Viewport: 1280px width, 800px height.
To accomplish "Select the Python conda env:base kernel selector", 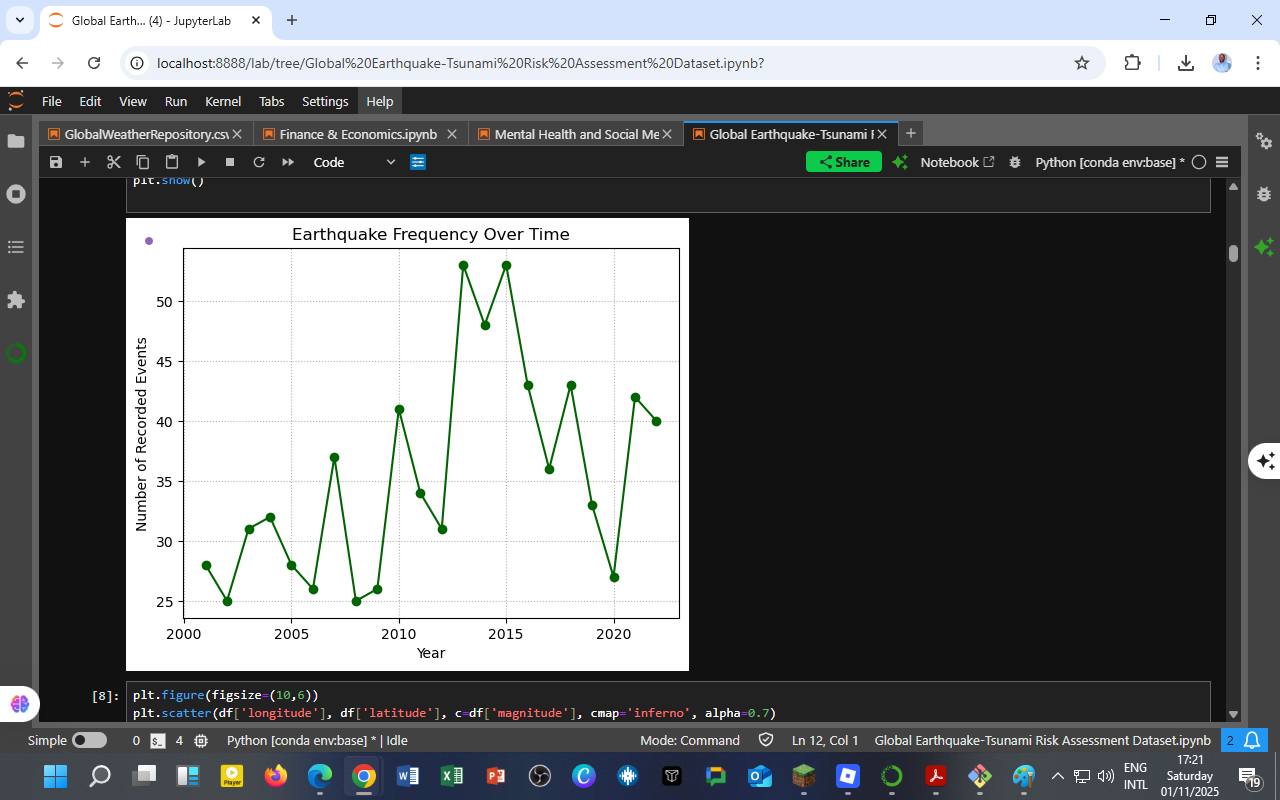I will [x=1109, y=162].
